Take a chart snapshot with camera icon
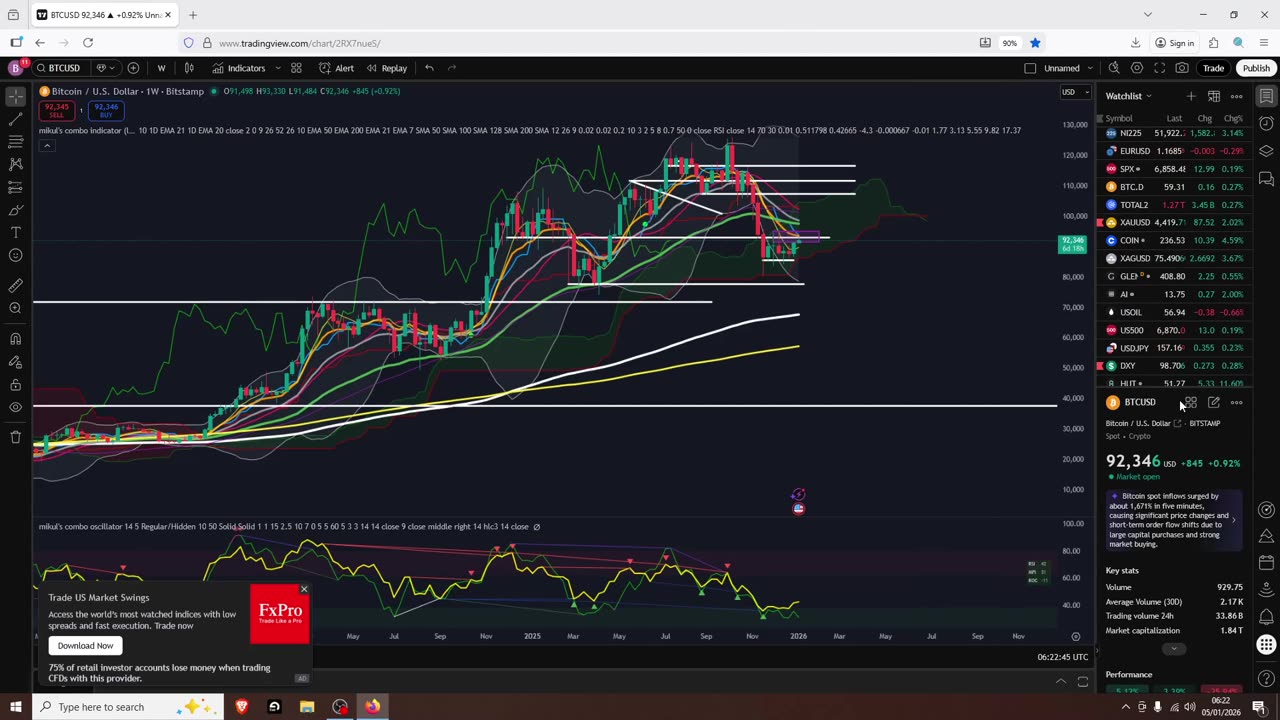The height and width of the screenshot is (720, 1280). point(1182,68)
